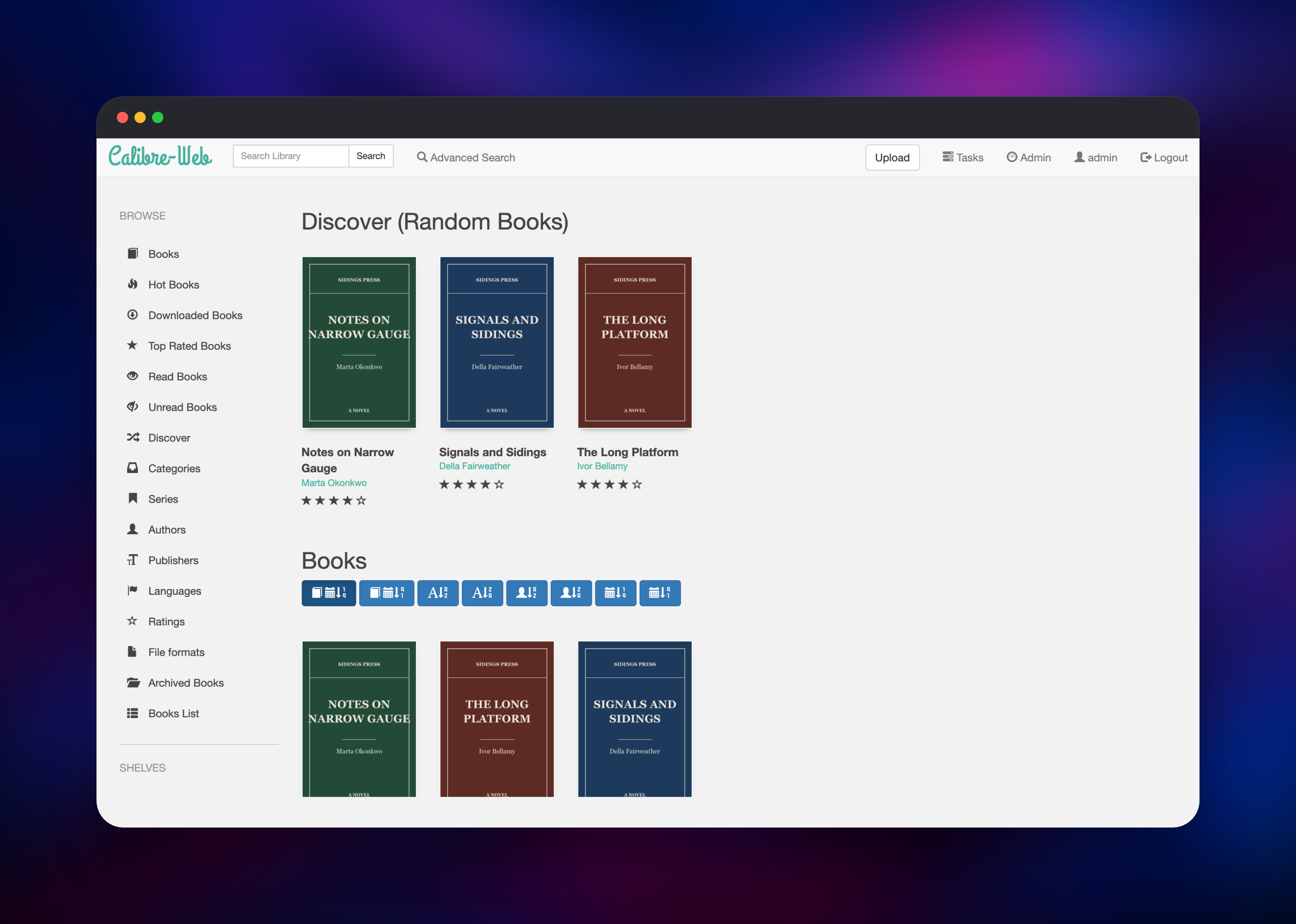Open Signals and Sidings cover in Books list

tap(635, 719)
